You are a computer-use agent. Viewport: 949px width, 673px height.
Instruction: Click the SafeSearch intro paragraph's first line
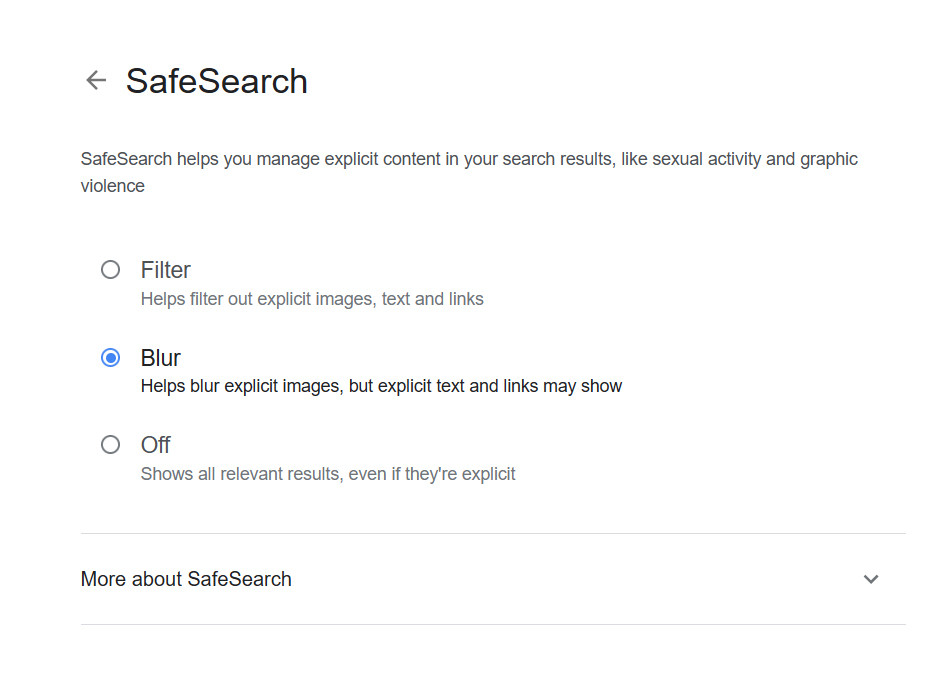469,159
